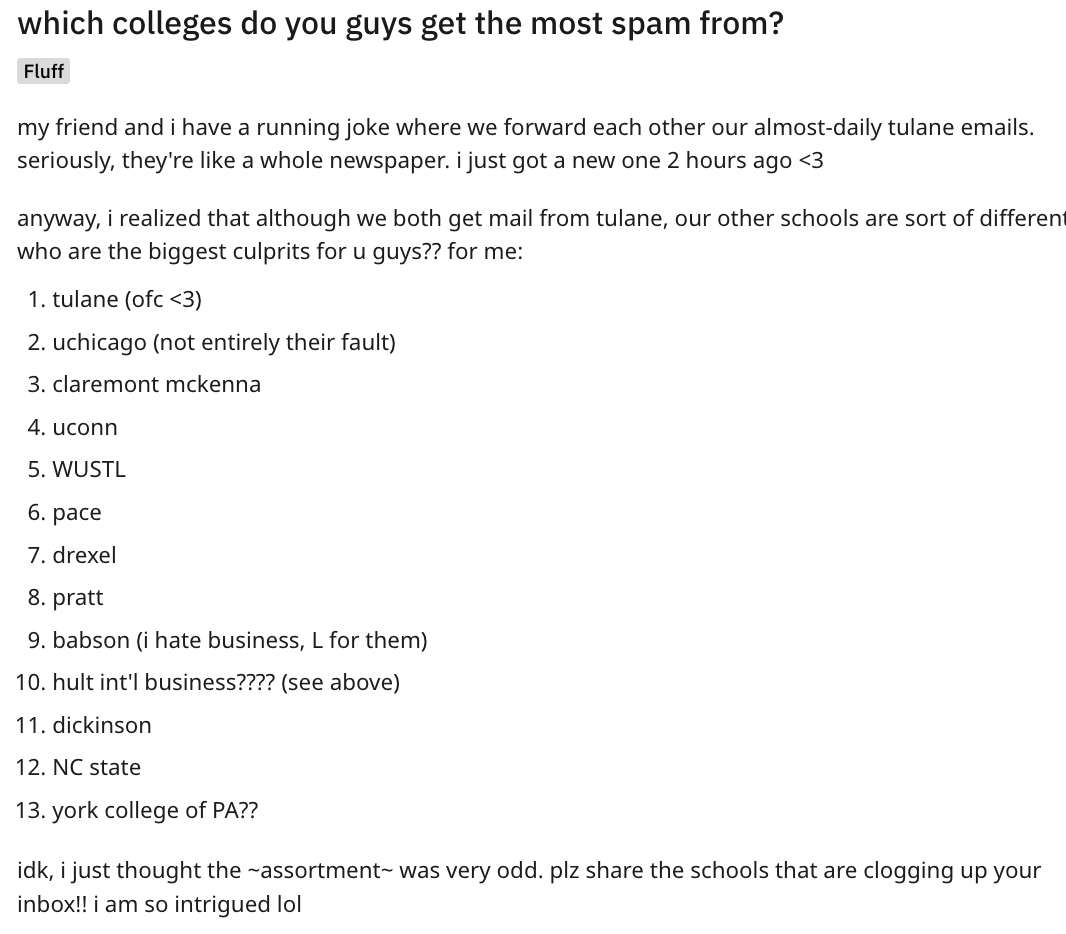Click the paragraph starting with anyway
Viewport: 1066px width, 934px height.
541,235
